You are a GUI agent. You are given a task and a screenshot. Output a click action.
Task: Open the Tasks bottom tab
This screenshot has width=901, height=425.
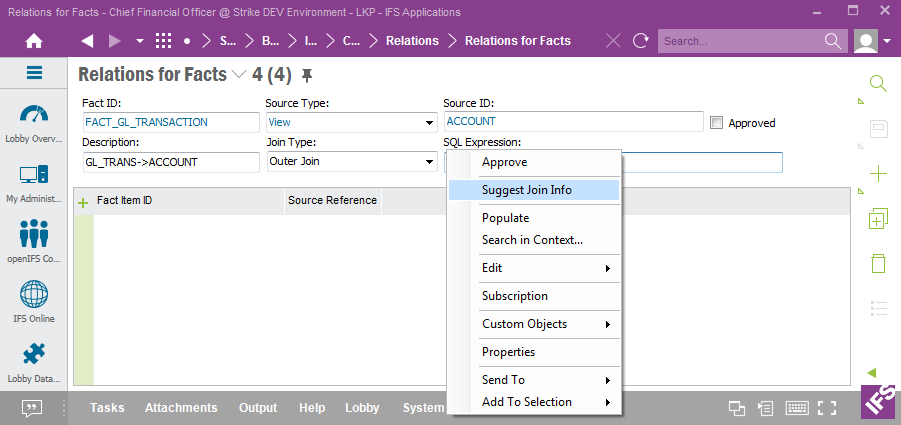(107, 408)
